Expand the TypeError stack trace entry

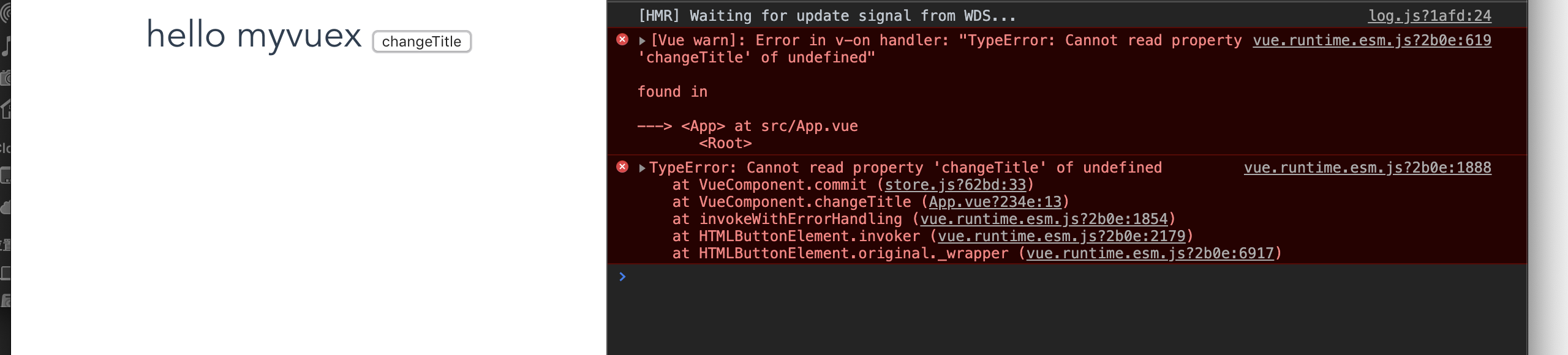click(642, 168)
